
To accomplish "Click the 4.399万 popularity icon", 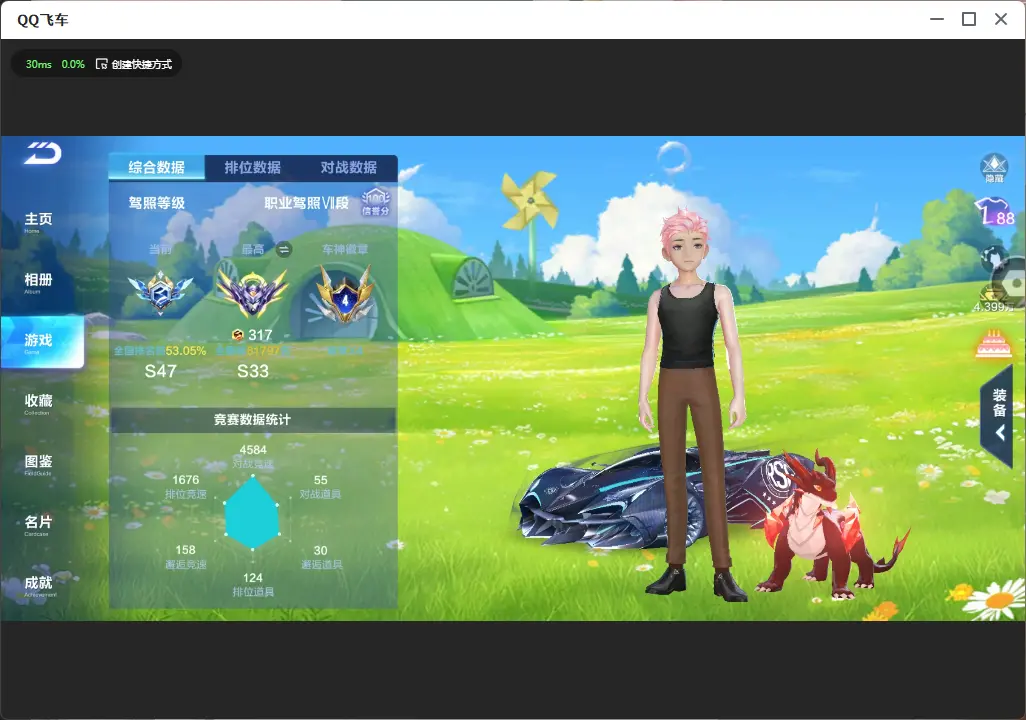I will coord(993,299).
